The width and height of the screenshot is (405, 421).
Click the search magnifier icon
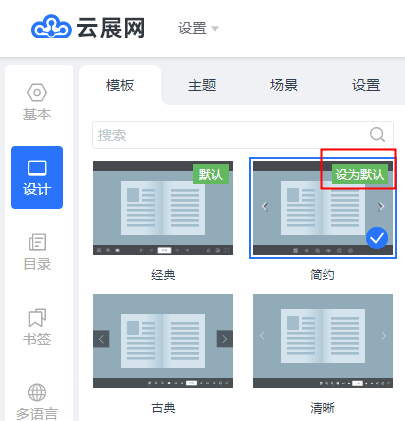point(377,135)
